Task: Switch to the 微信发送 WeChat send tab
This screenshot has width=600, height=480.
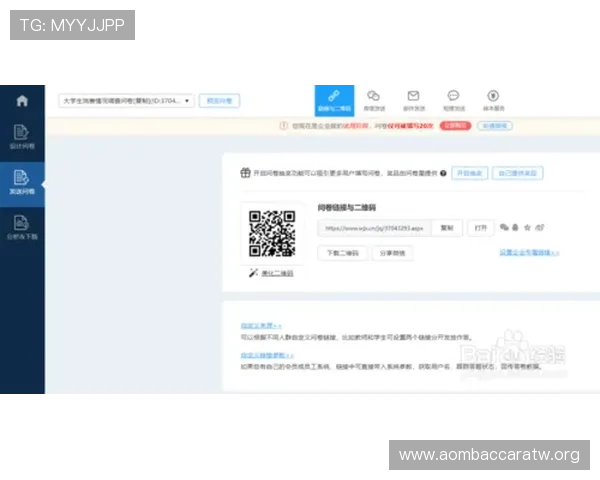Action: (374, 101)
